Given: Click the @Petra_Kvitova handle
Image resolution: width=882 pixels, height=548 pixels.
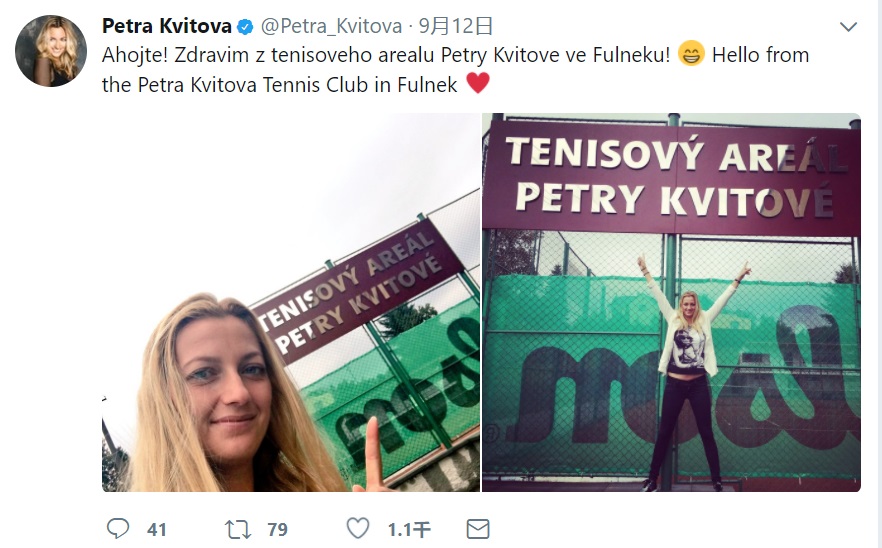Looking at the screenshot, I should tap(331, 26).
